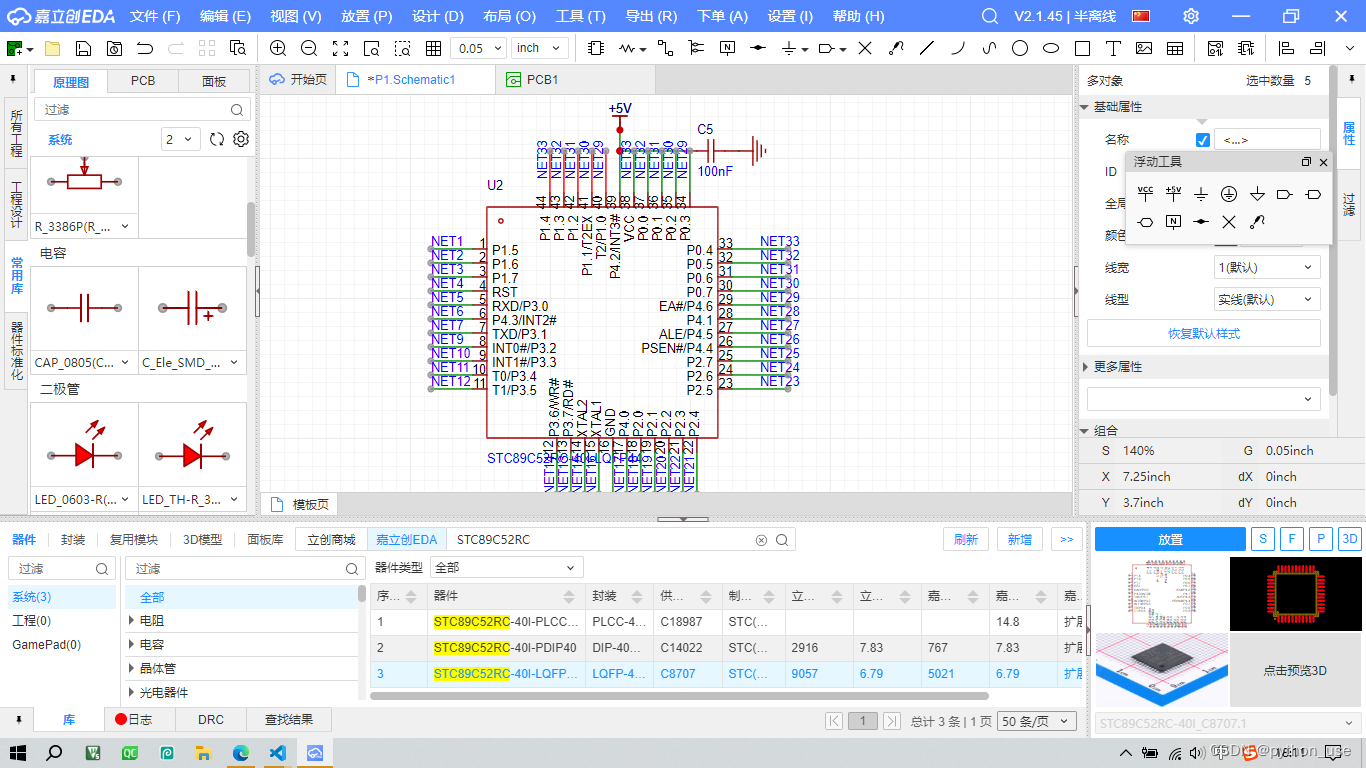The width and height of the screenshot is (1366, 768).
Task: Open the inch unit dropdown
Action: [540, 48]
